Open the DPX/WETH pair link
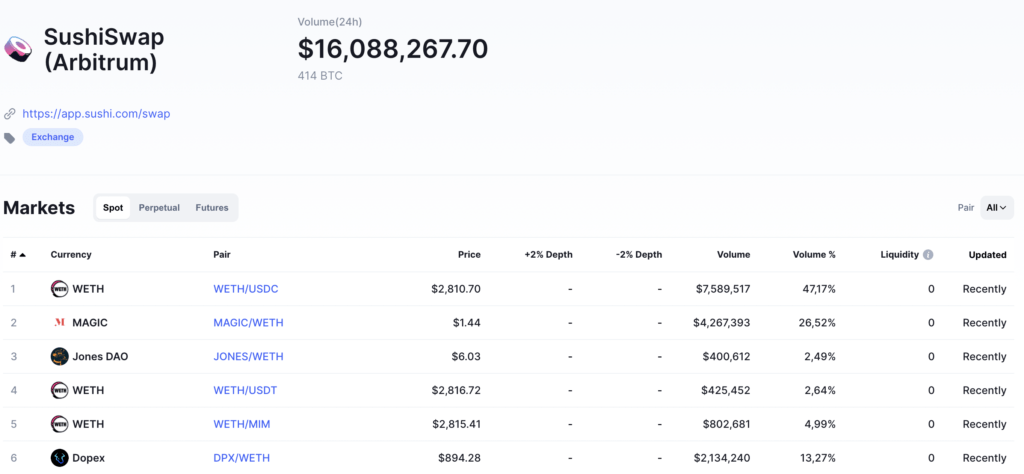 click(242, 458)
